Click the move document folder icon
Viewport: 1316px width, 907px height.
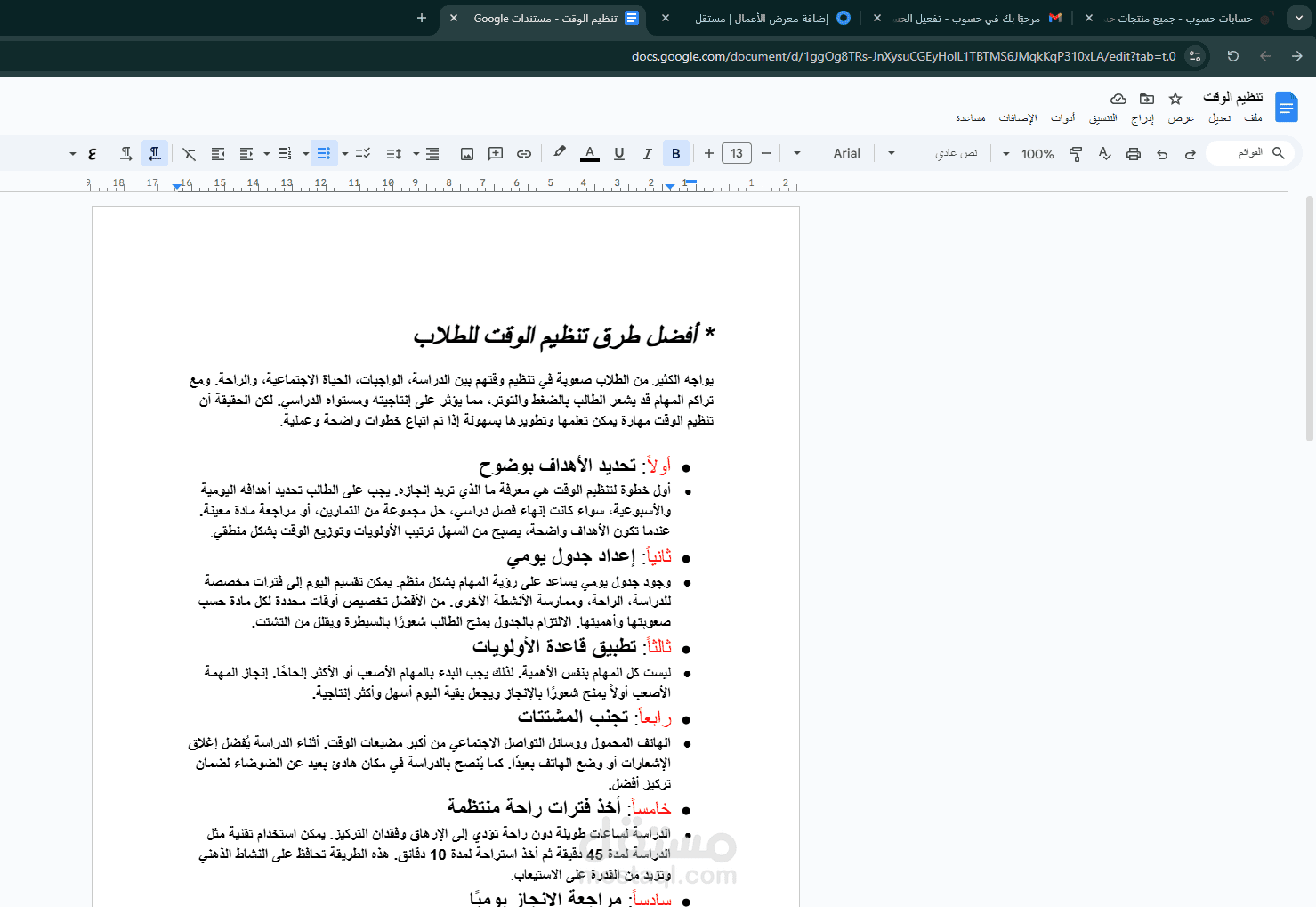tap(1147, 99)
